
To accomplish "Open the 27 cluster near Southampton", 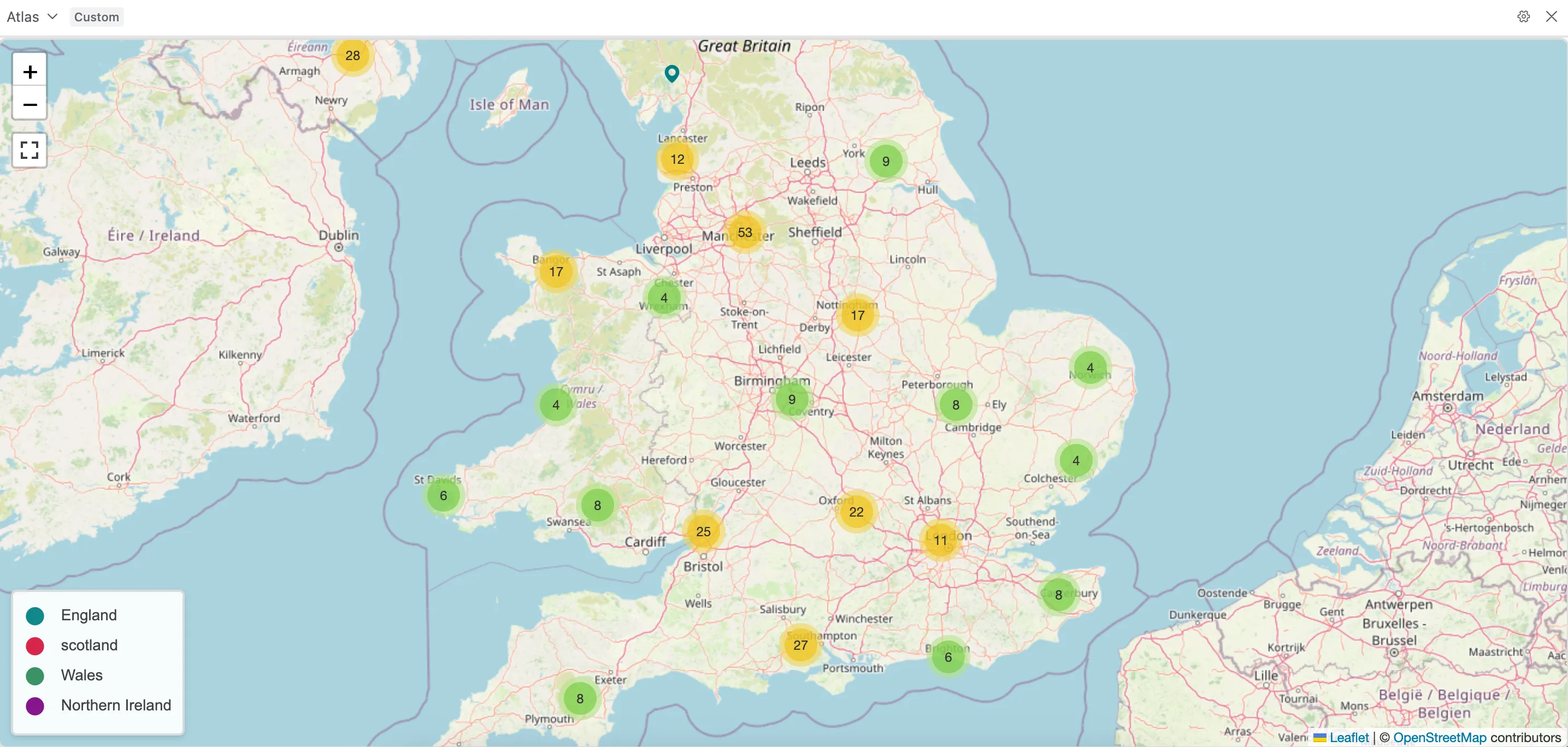I will tap(800, 645).
